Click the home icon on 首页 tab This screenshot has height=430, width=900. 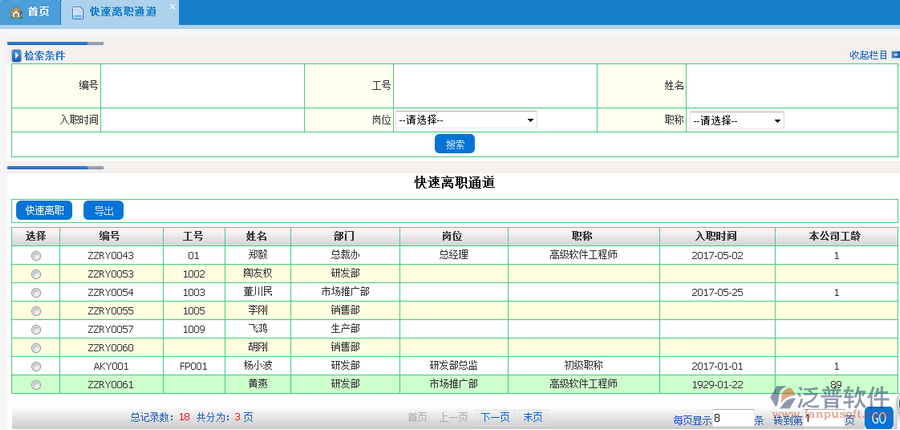coord(15,12)
